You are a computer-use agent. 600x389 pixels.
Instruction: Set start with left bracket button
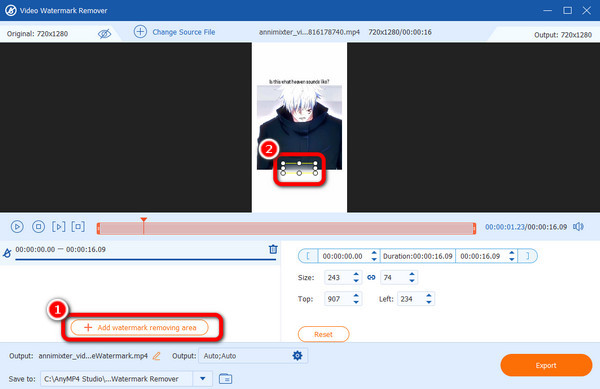(x=308, y=256)
